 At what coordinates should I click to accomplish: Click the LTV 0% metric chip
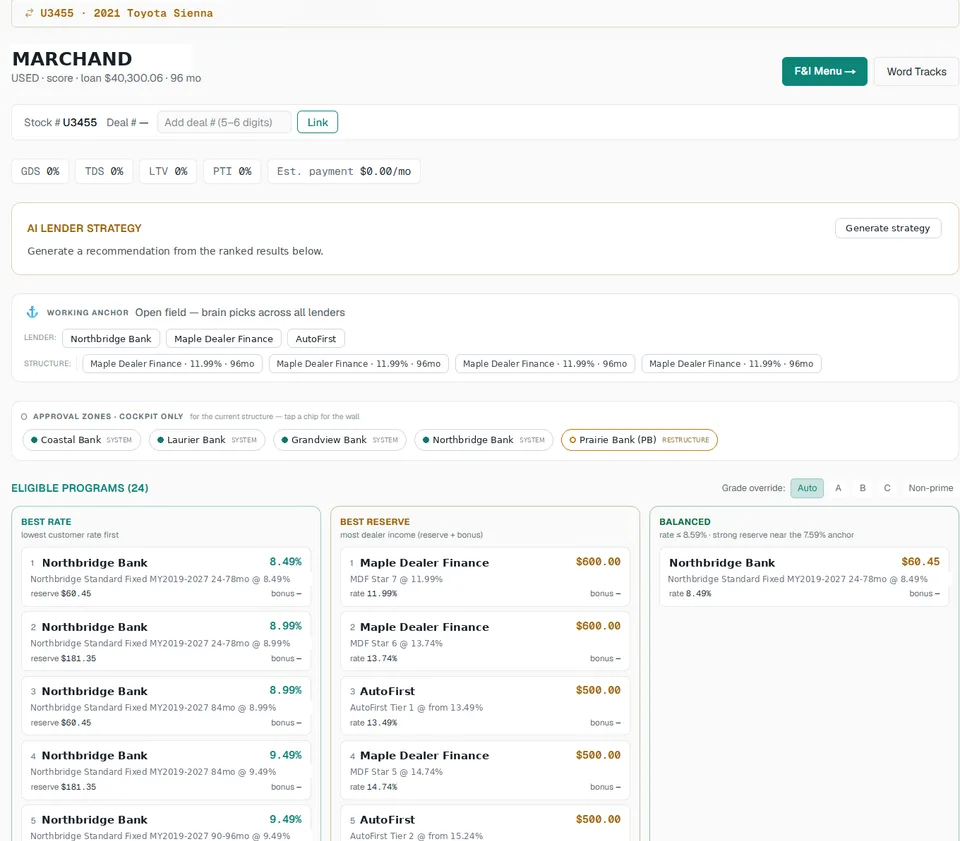(168, 171)
